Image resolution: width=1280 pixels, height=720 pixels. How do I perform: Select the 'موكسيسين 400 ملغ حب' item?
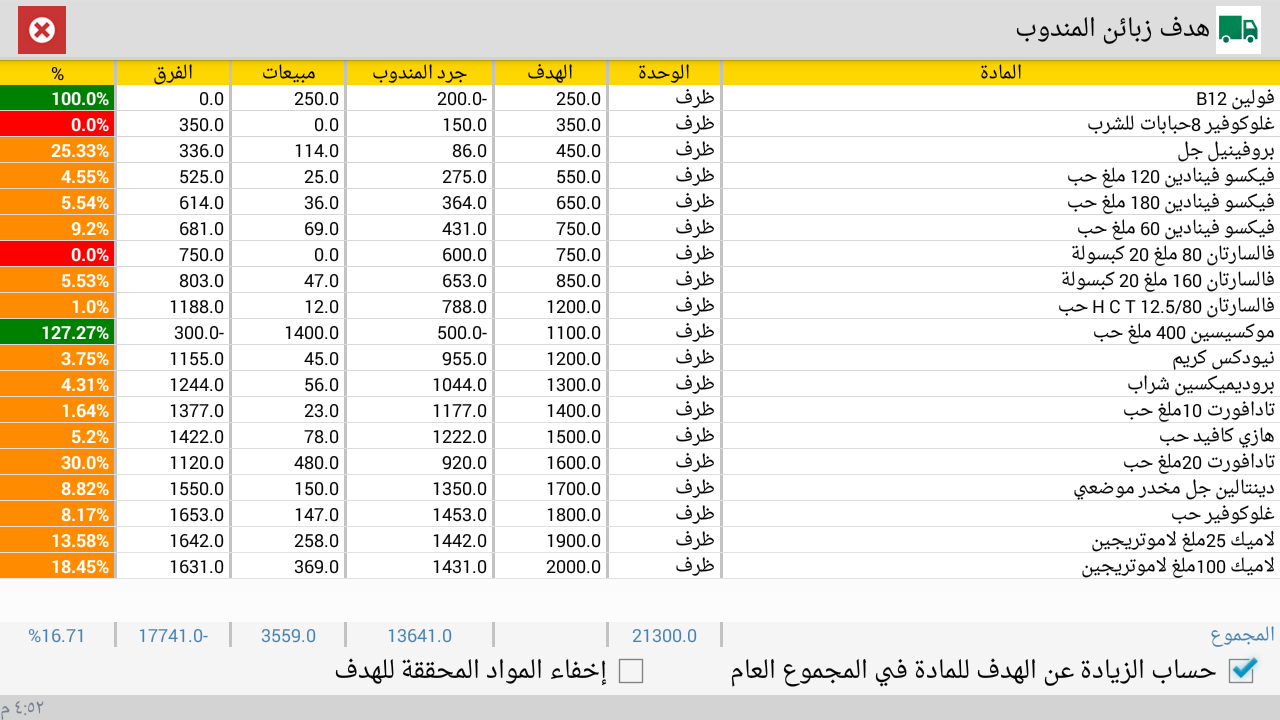point(1184,332)
